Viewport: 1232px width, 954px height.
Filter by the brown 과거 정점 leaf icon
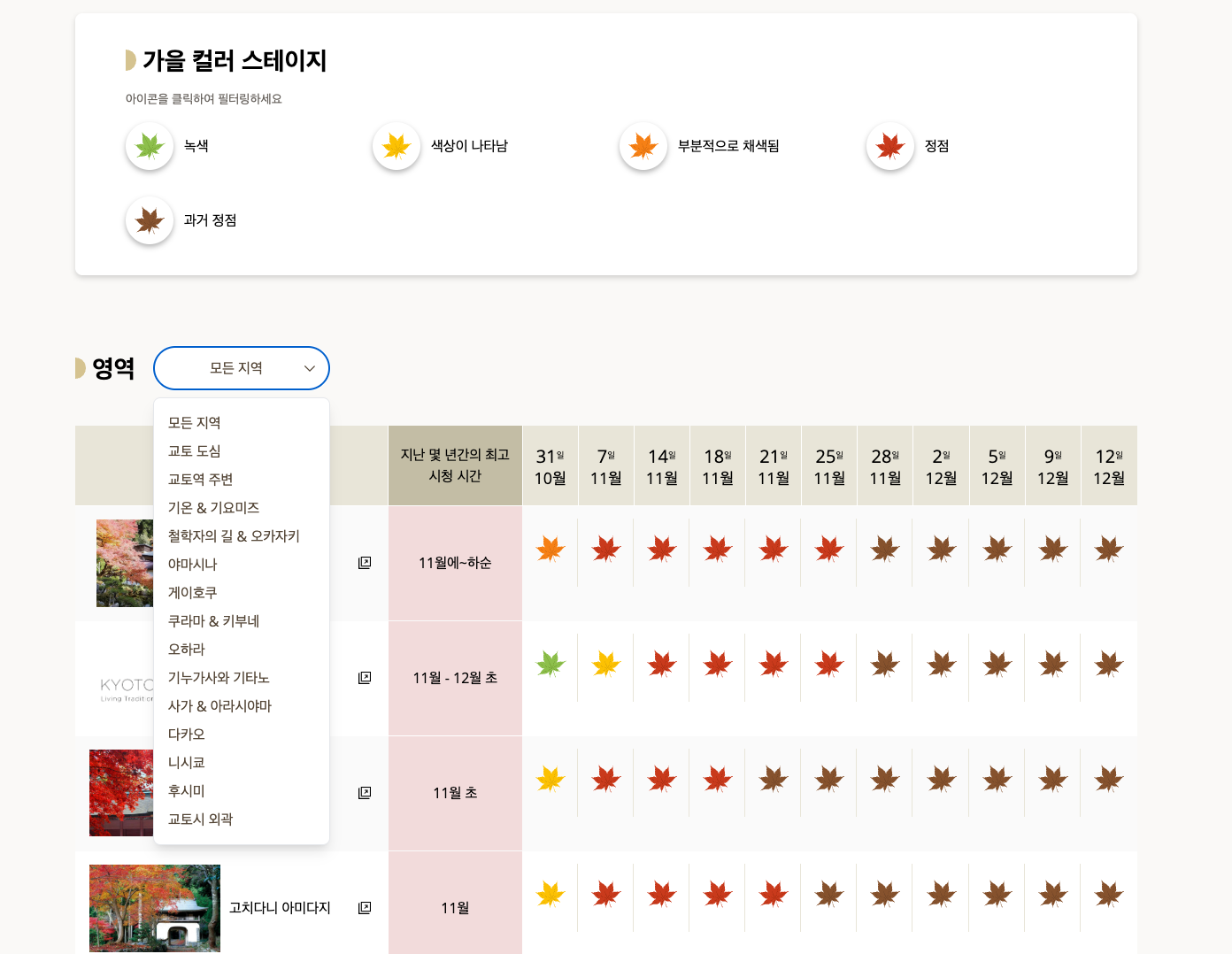150,220
